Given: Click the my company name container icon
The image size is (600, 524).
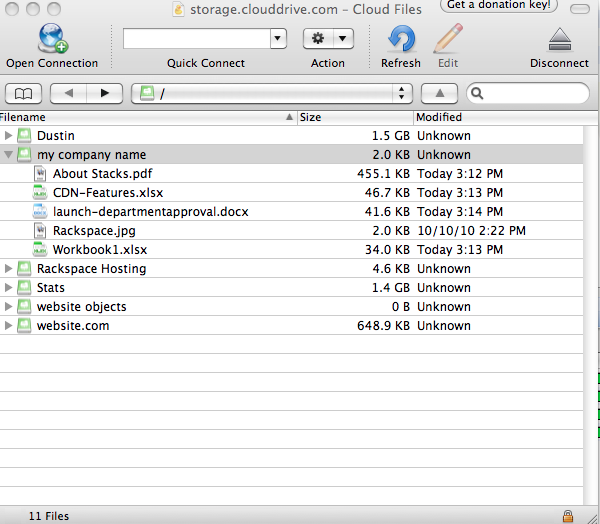Looking at the screenshot, I should (24, 154).
